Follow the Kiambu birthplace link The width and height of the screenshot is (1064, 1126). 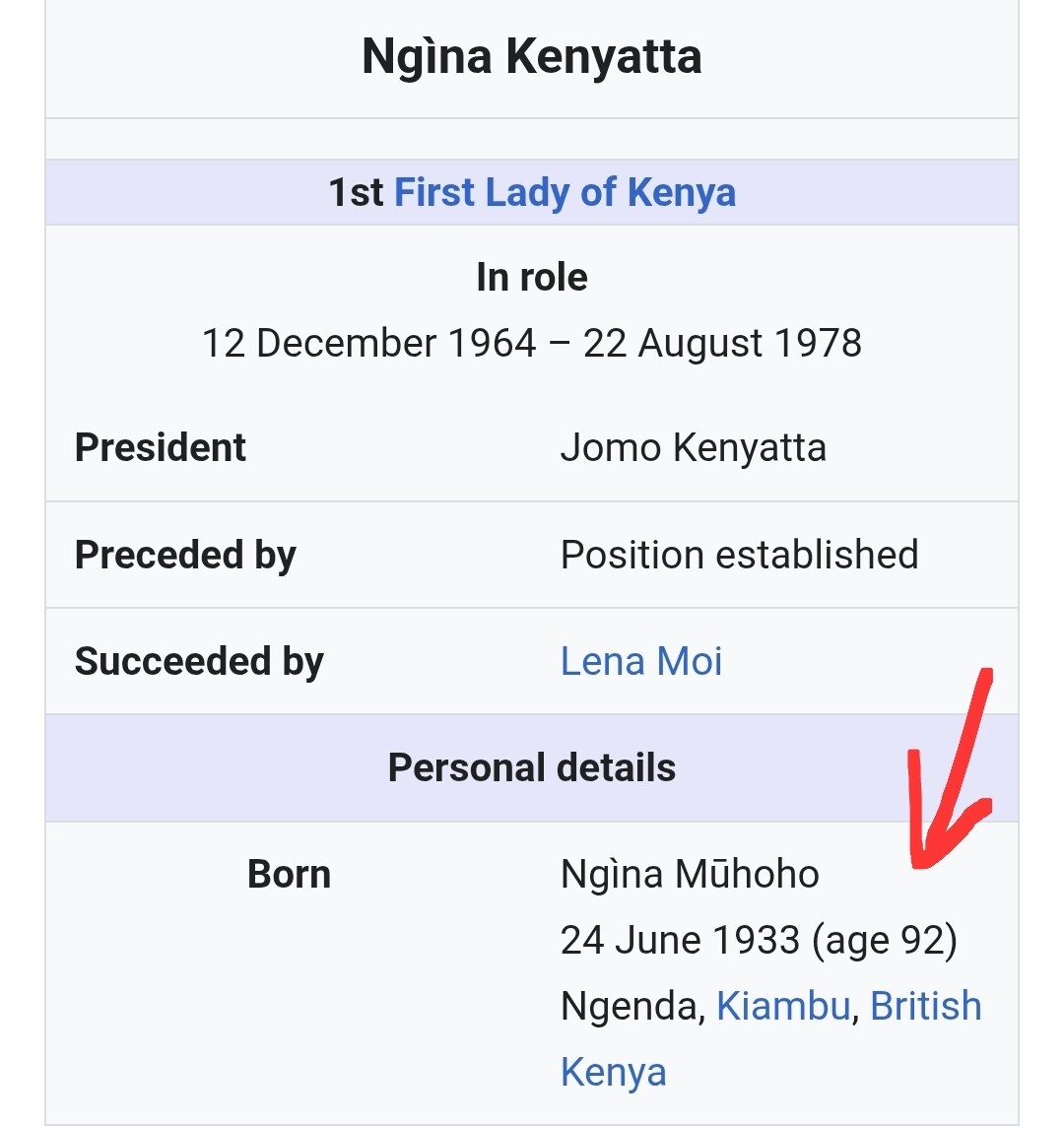point(783,1006)
